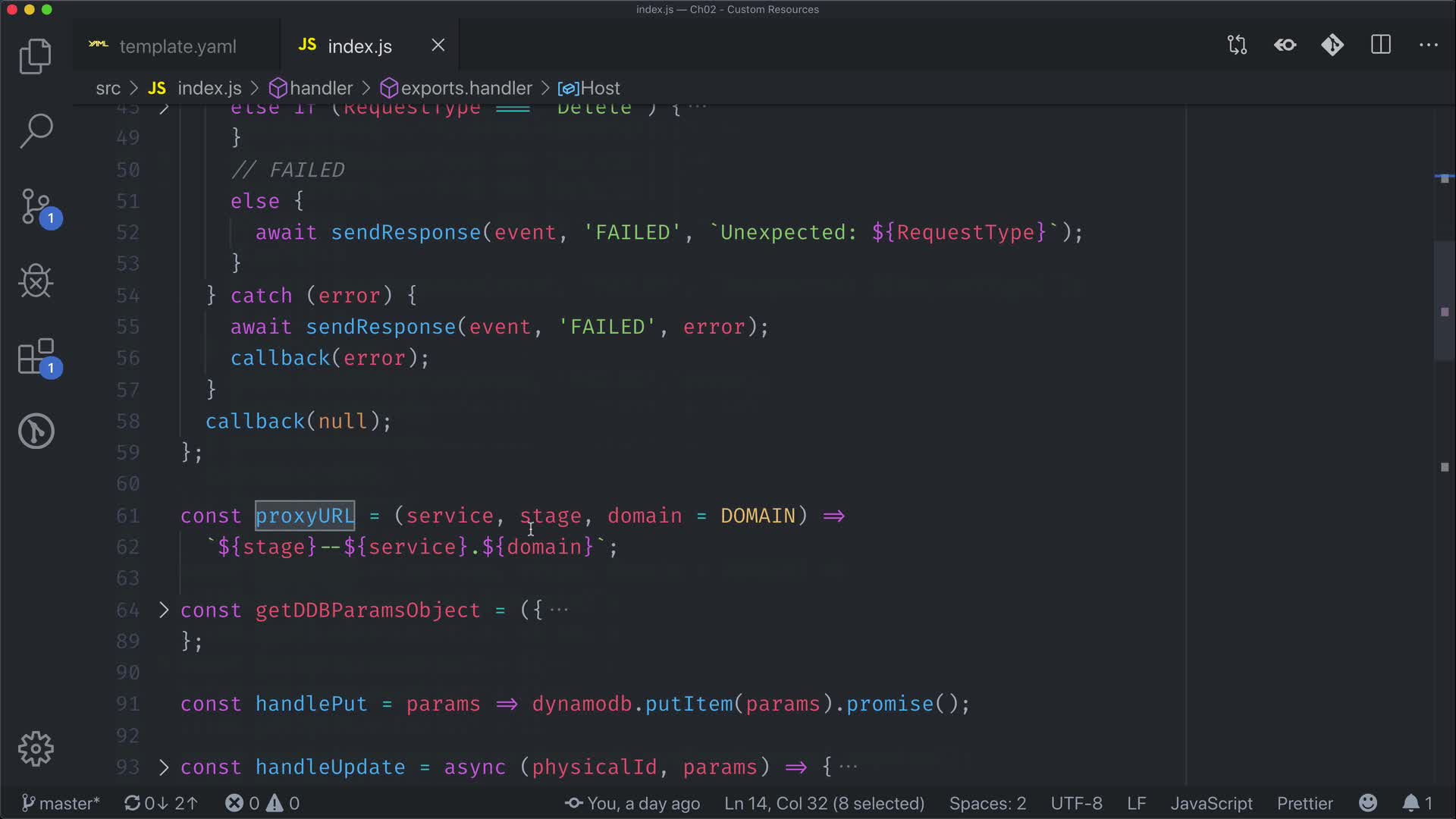Open the More Actions ellipsis menu
The height and width of the screenshot is (819, 1456).
[x=1428, y=45]
